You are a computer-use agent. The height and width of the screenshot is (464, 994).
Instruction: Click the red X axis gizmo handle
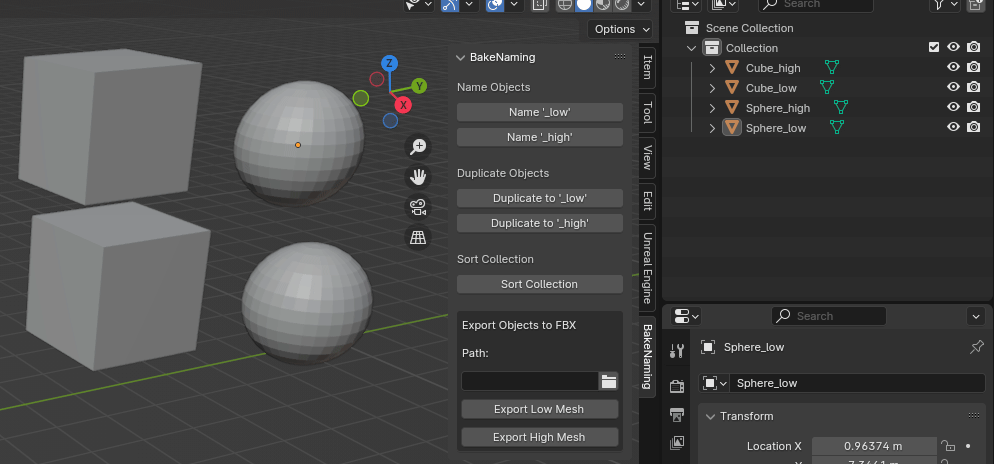pyautogui.click(x=403, y=105)
